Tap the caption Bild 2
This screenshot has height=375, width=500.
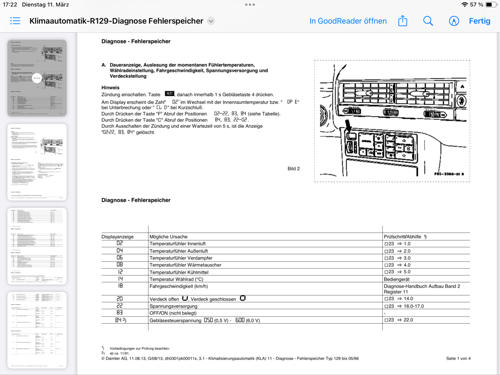click(x=294, y=169)
